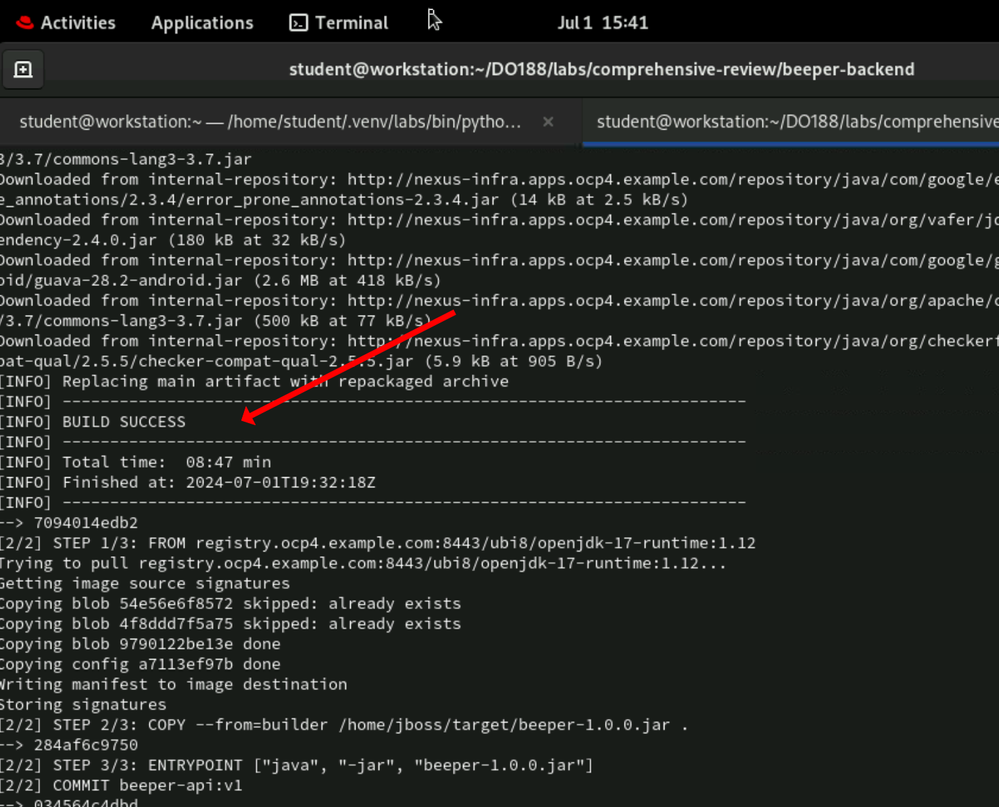Viewport: 999px width, 807px height.
Task: Click the Copying blob 9790122be13e done line
Action: pos(138,644)
